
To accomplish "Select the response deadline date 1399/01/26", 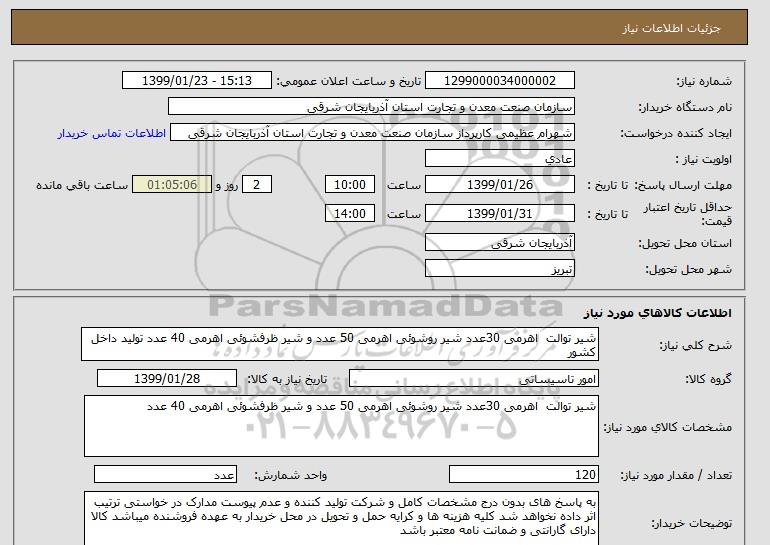I will click(x=500, y=185).
